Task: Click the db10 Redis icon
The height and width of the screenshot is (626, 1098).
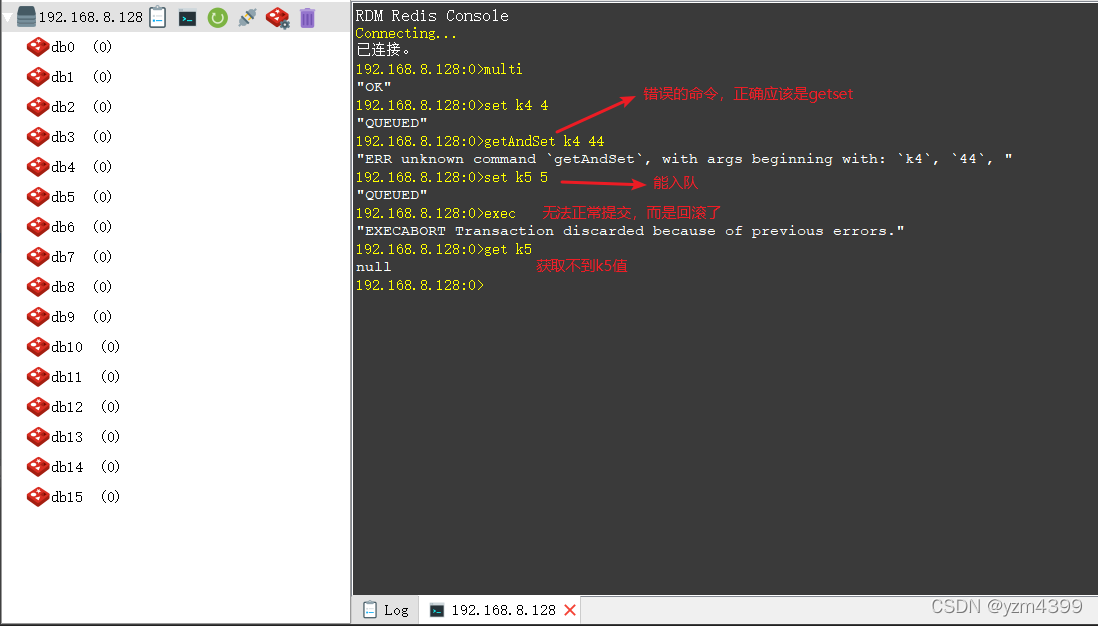Action: click(x=38, y=347)
